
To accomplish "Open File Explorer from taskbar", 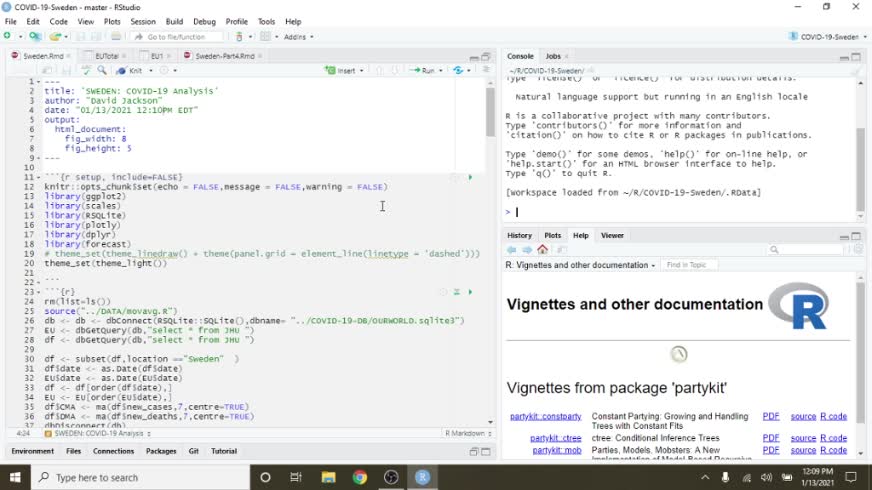I will (328, 477).
